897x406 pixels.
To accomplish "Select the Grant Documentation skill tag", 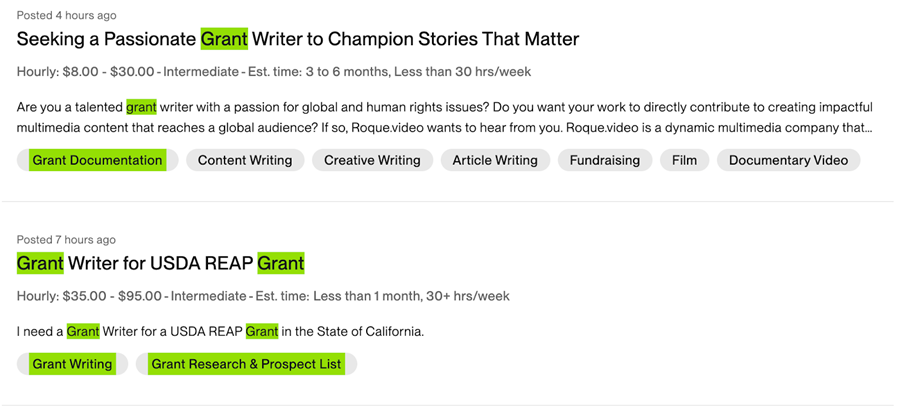I will 97,160.
